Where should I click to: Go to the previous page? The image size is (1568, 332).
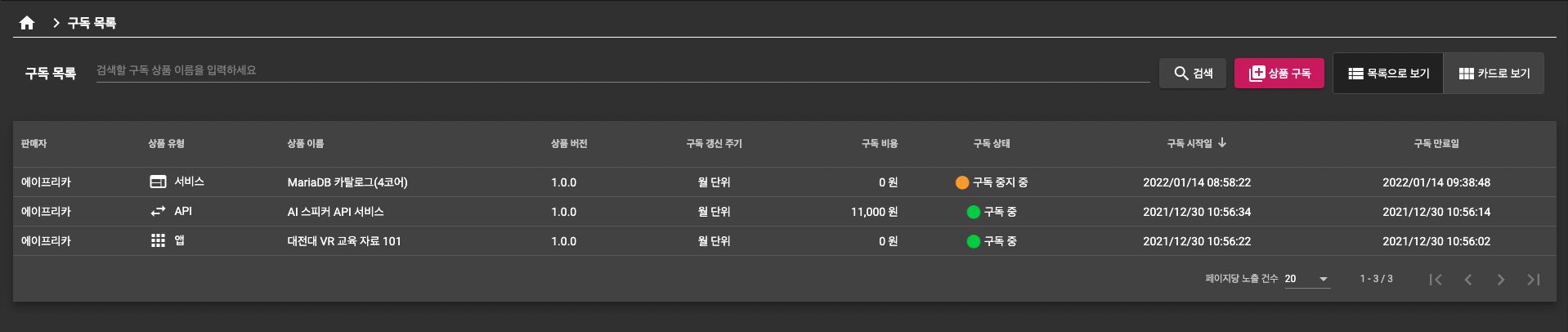tap(1468, 280)
